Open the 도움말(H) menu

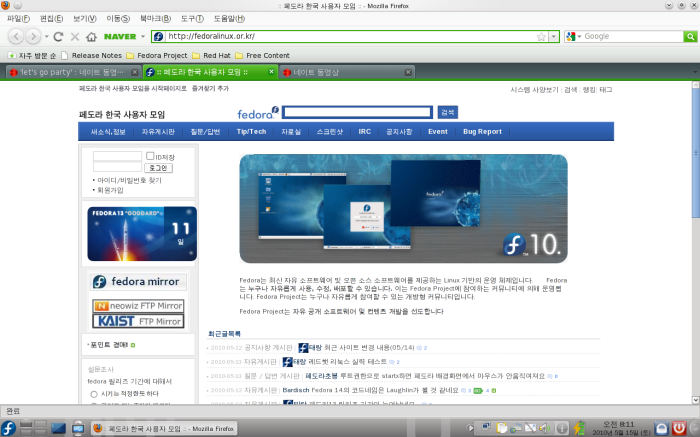tap(229, 19)
